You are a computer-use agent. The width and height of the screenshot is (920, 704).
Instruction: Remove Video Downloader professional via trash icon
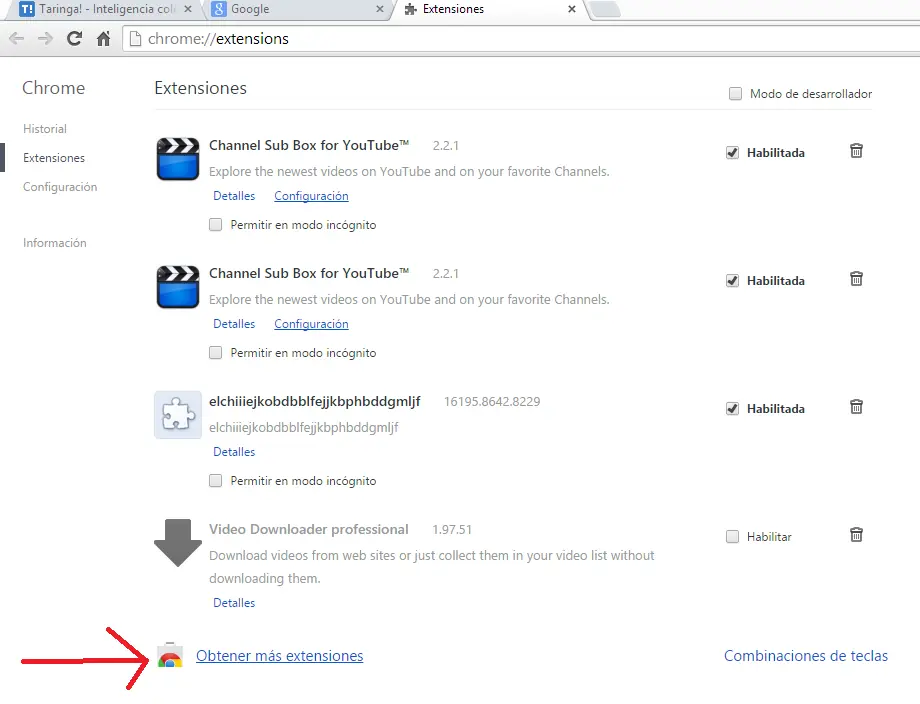point(856,534)
